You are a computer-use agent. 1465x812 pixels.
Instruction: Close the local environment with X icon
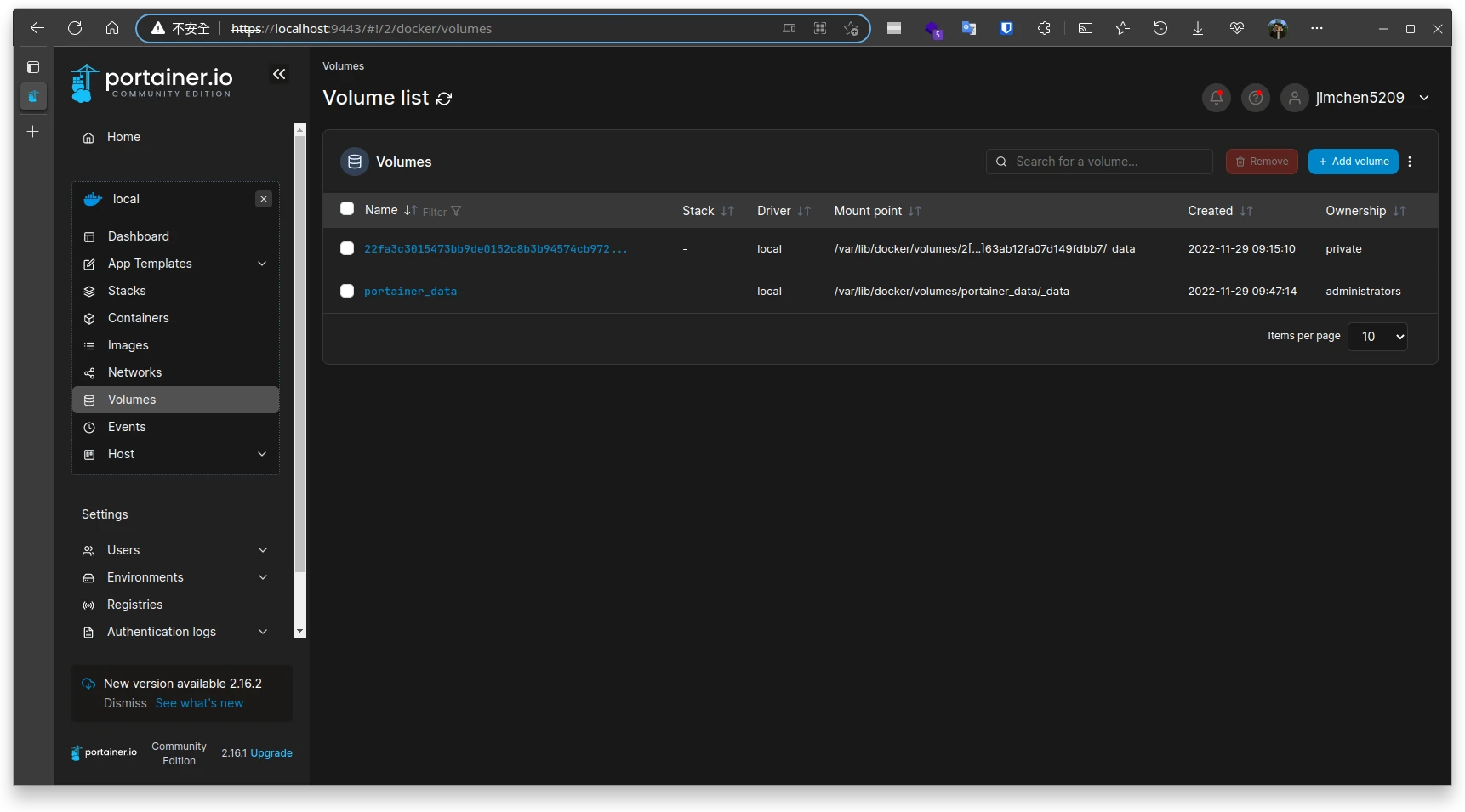click(264, 199)
